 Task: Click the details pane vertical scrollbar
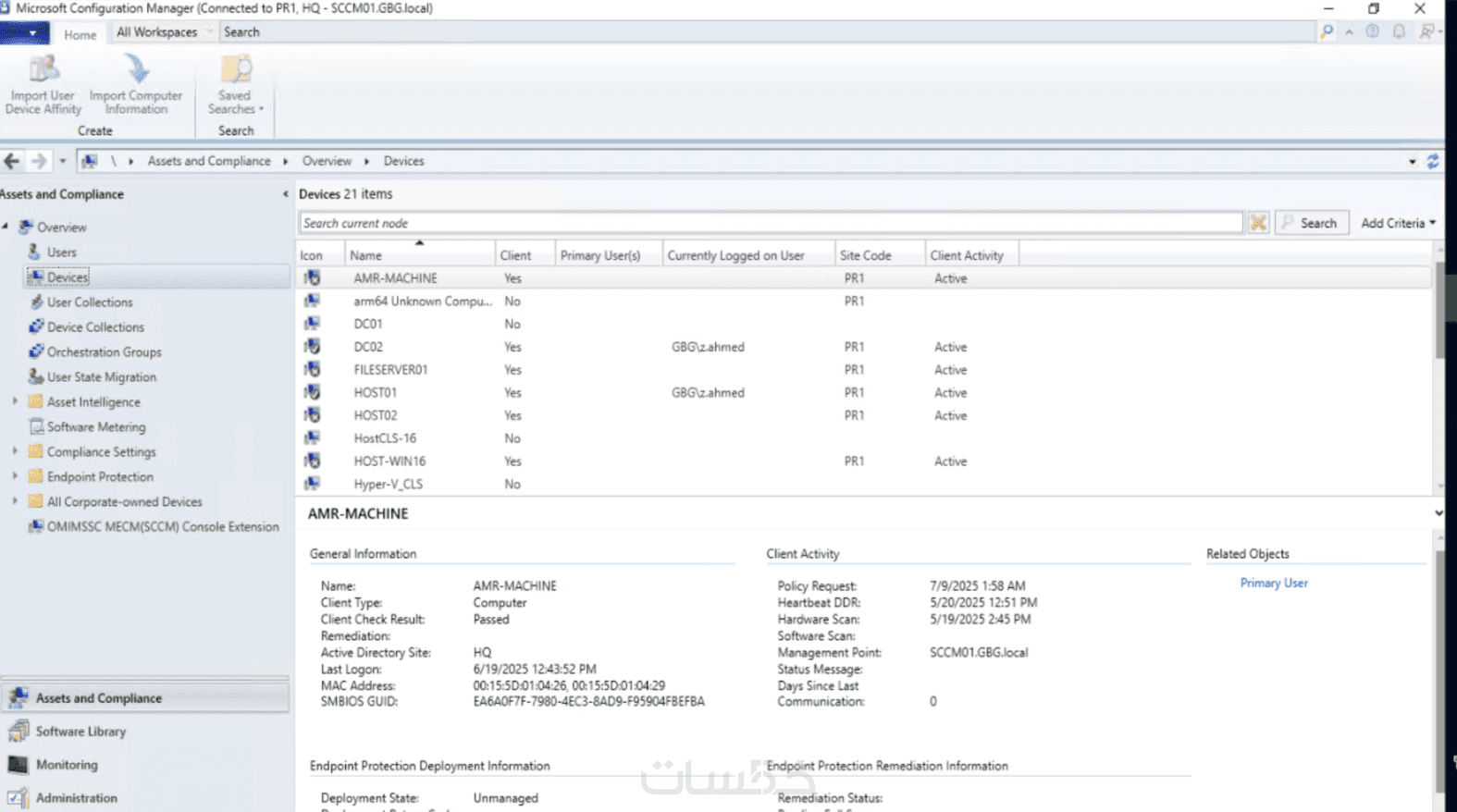[x=1439, y=671]
